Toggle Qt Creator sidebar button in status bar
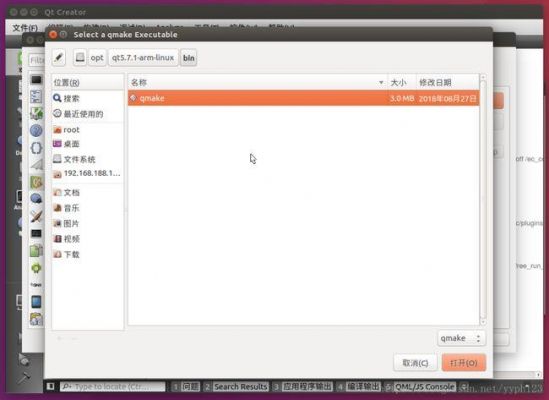 (50, 386)
